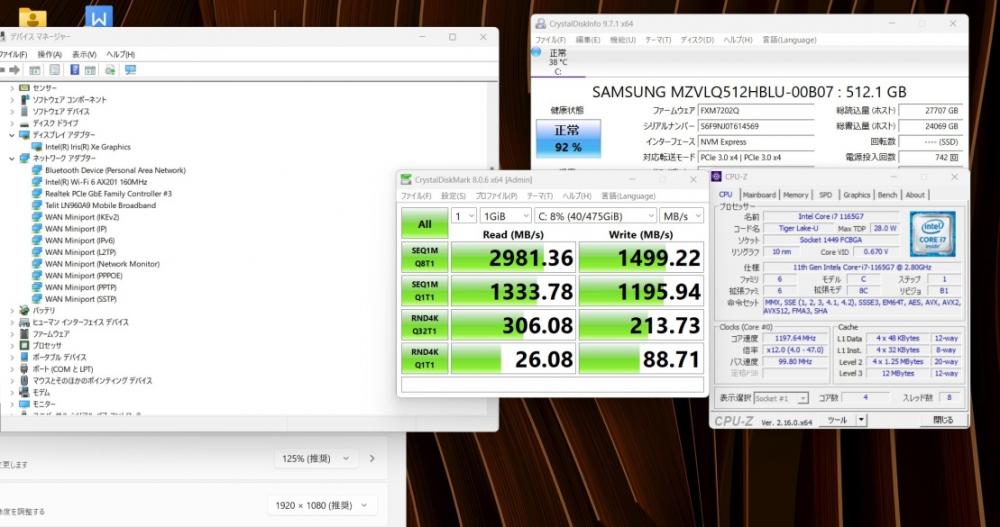Select WAN Miniport (Network Monitor) entry
This screenshot has height=527, width=1000.
[102, 264]
